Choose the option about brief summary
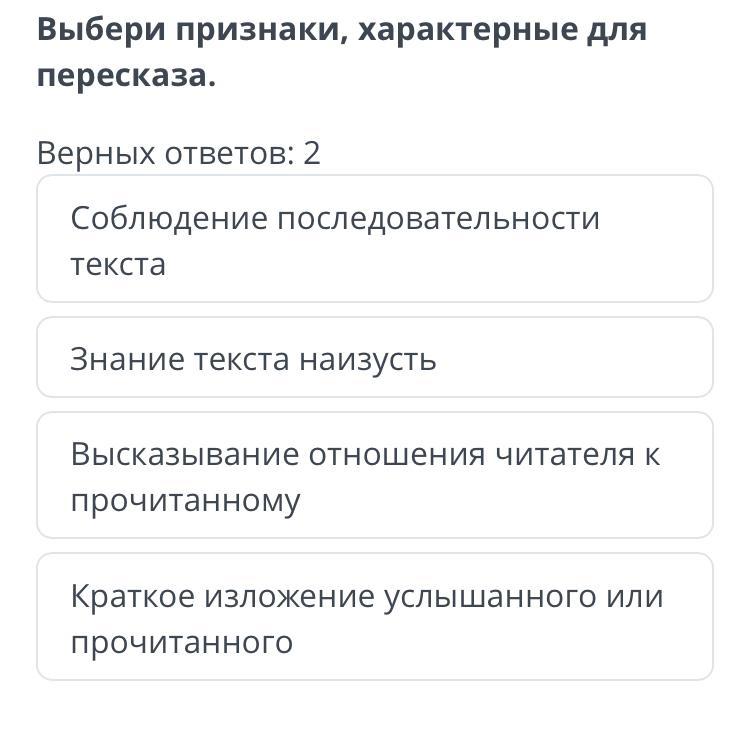The height and width of the screenshot is (750, 750). 375,617
